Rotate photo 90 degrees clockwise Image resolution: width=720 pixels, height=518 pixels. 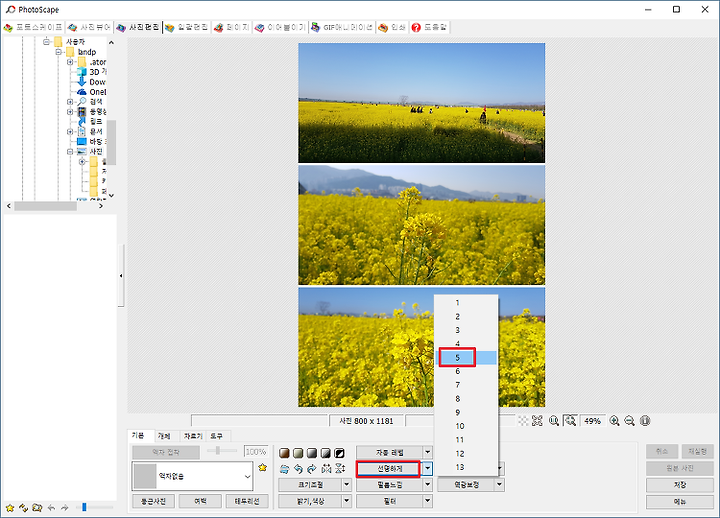(x=312, y=469)
